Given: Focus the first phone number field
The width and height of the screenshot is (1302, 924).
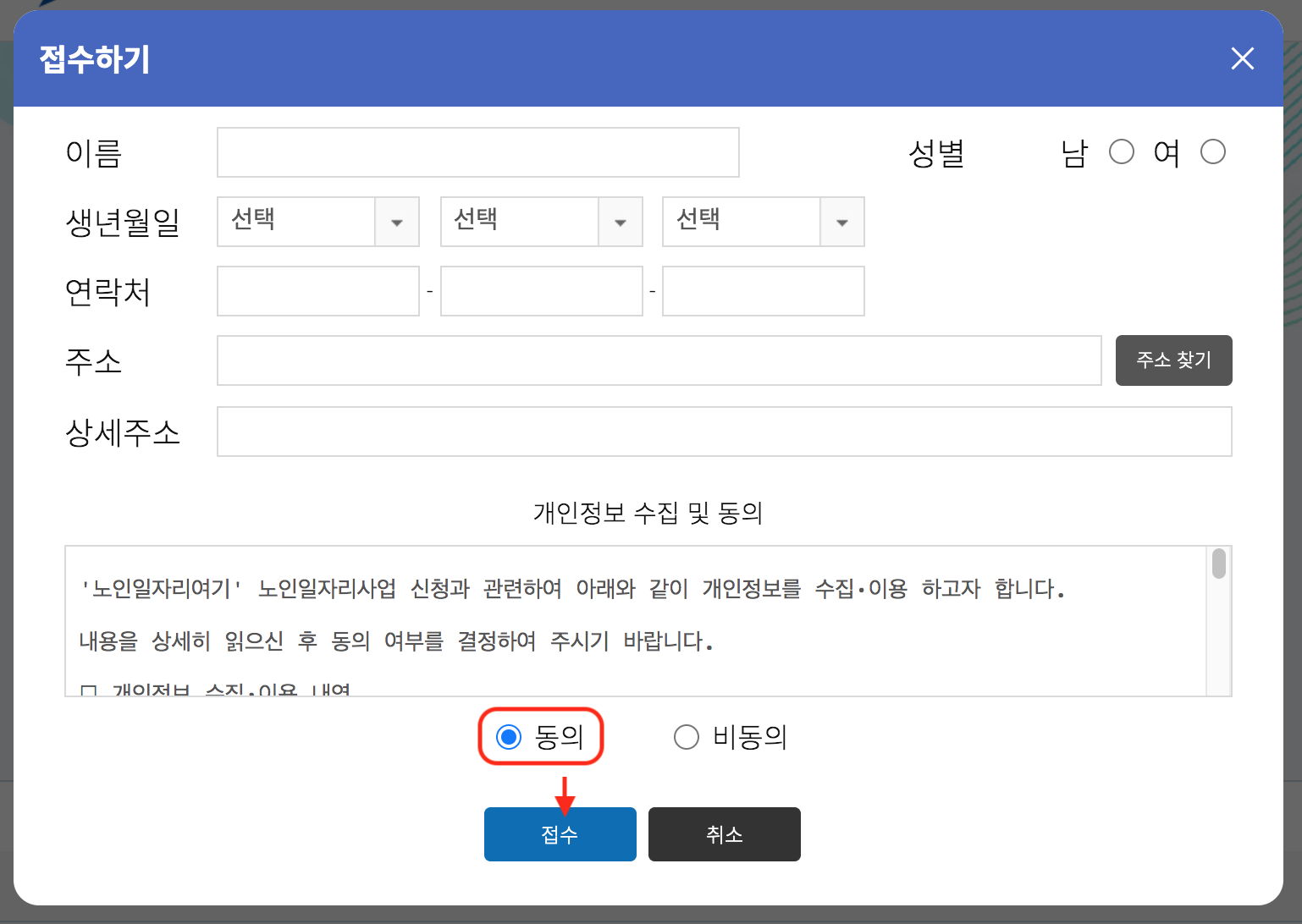Looking at the screenshot, I should [x=317, y=290].
